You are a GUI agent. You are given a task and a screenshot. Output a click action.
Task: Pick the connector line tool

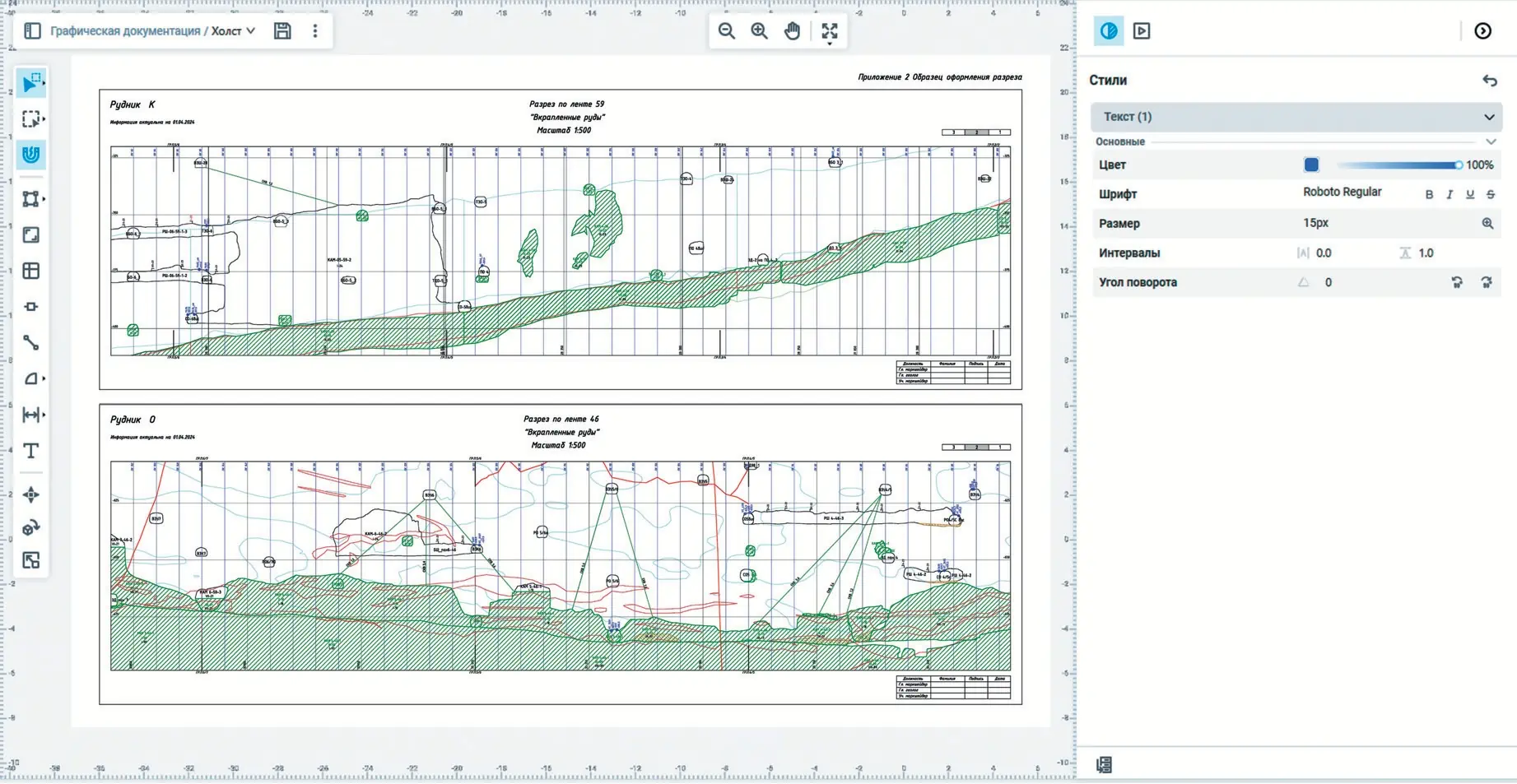pyautogui.click(x=30, y=342)
